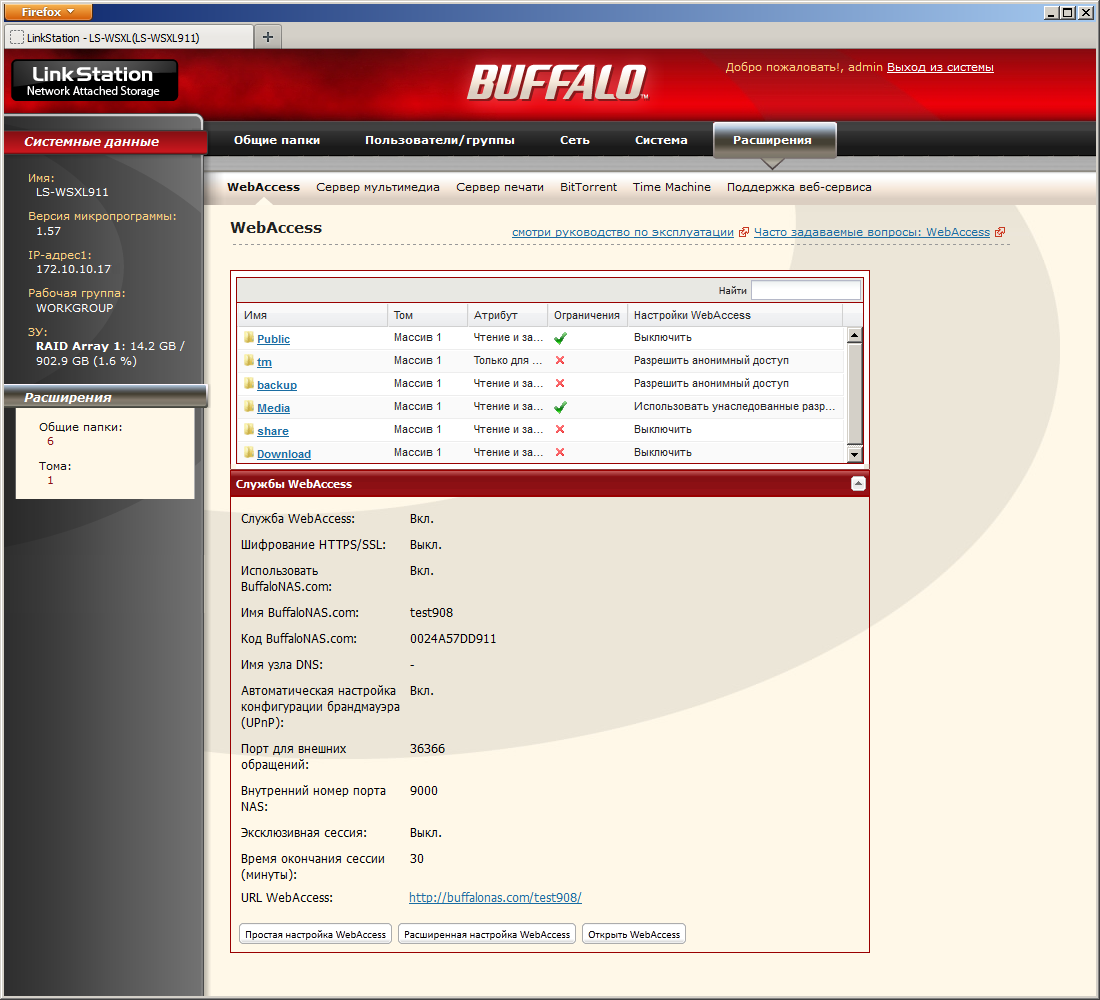Click the backup folder icon

[x=249, y=384]
